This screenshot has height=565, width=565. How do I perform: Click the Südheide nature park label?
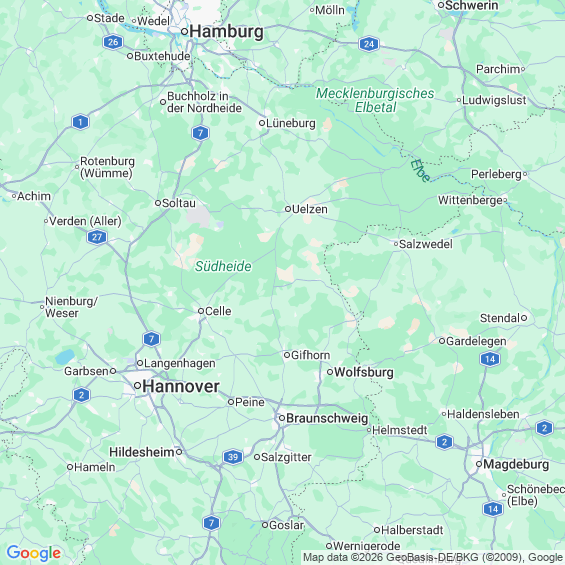pyautogui.click(x=223, y=266)
